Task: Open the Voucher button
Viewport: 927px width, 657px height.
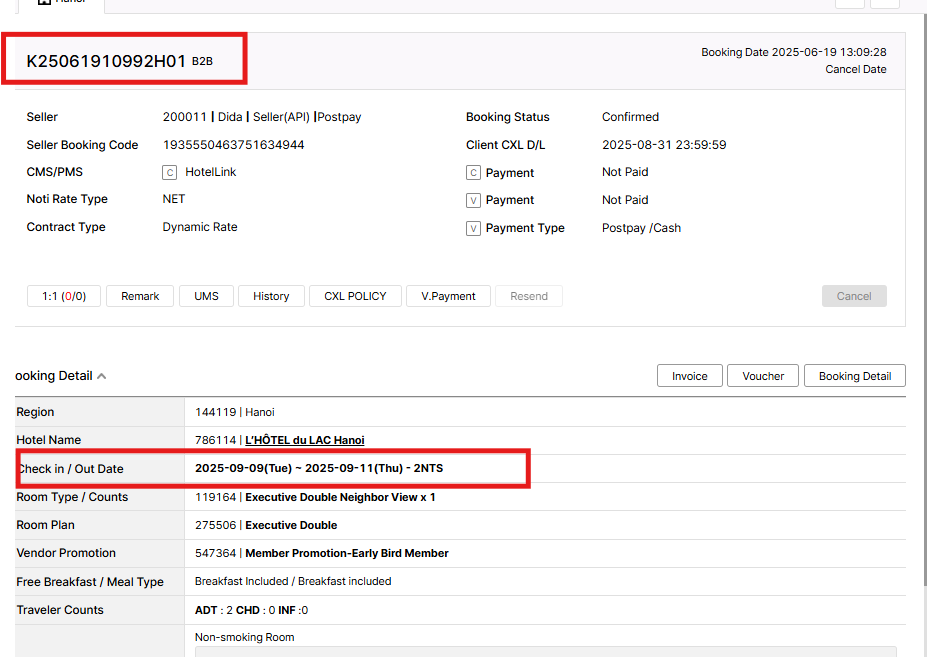Action: coord(763,376)
